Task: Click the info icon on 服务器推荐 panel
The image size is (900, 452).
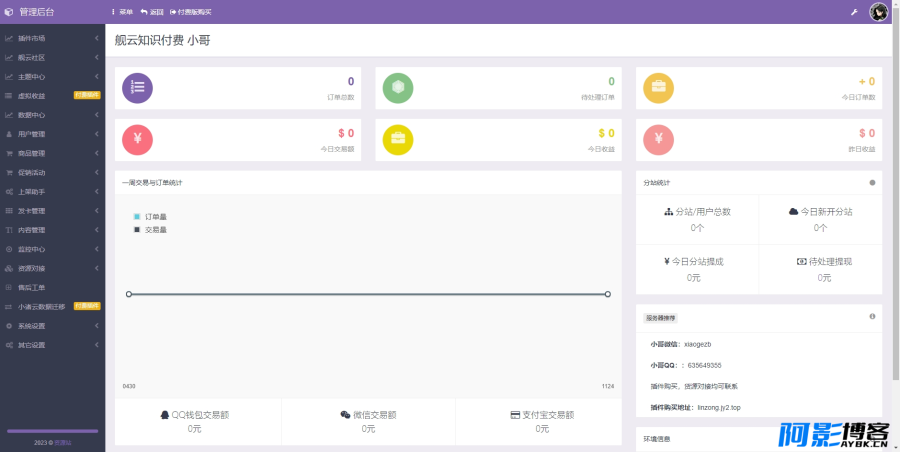Action: pyautogui.click(x=872, y=316)
